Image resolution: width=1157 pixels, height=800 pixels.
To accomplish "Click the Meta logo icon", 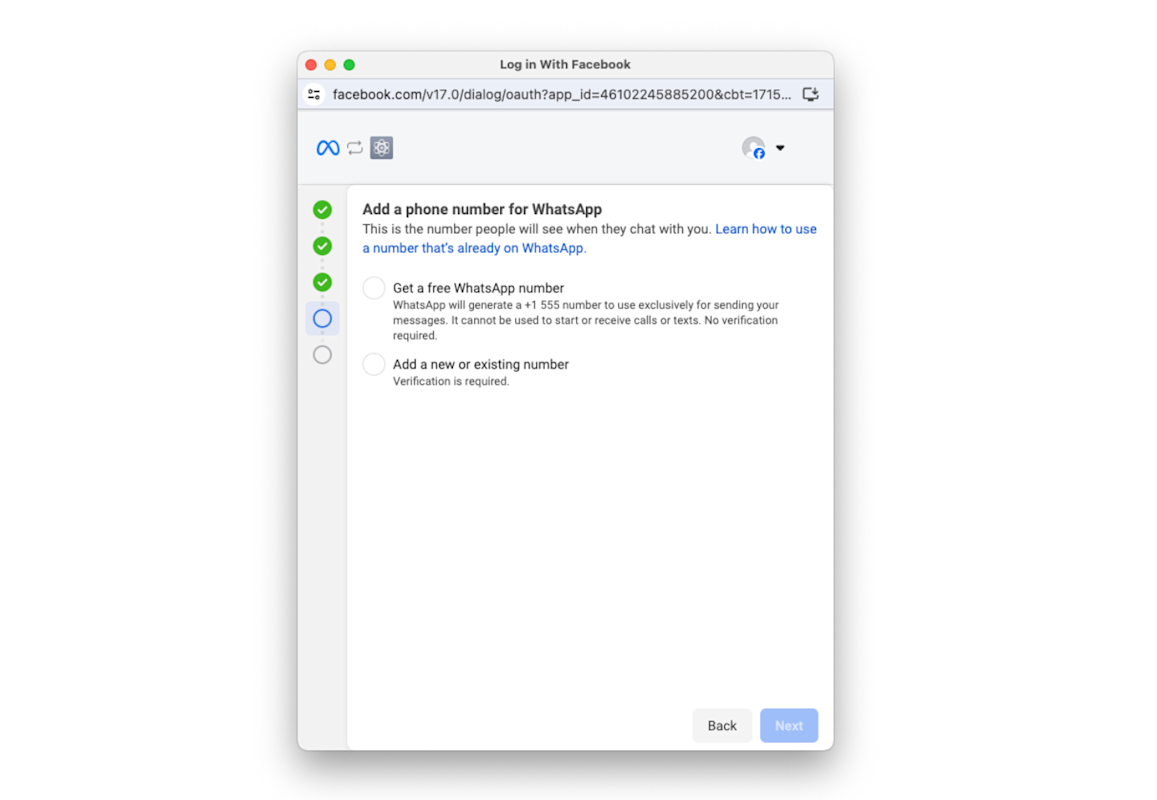I will (x=328, y=148).
